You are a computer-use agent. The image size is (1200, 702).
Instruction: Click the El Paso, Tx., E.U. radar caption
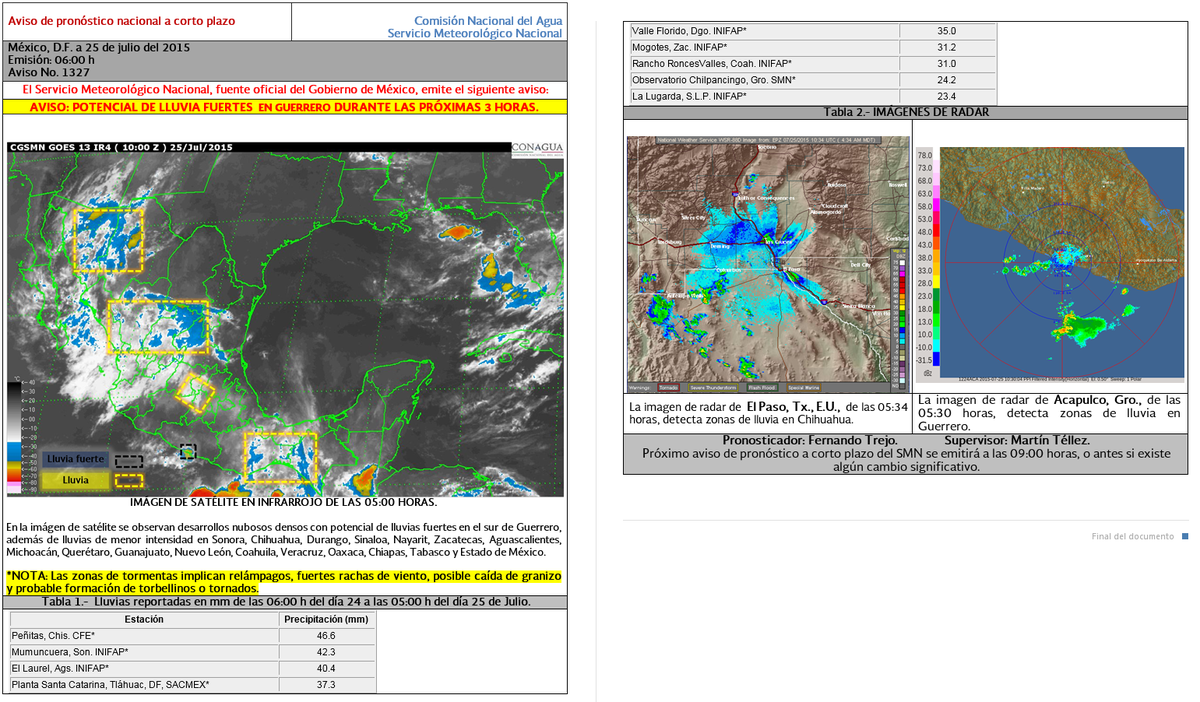tap(768, 414)
